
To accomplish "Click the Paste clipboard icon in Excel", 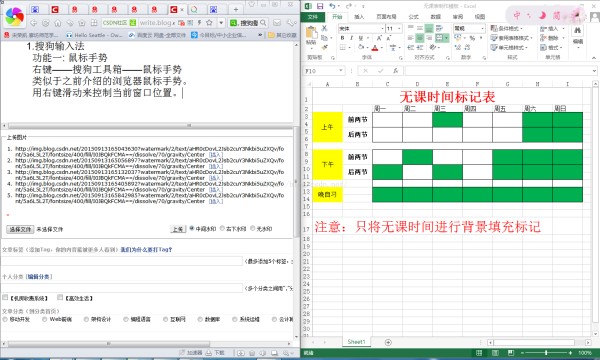I will pos(311,34).
